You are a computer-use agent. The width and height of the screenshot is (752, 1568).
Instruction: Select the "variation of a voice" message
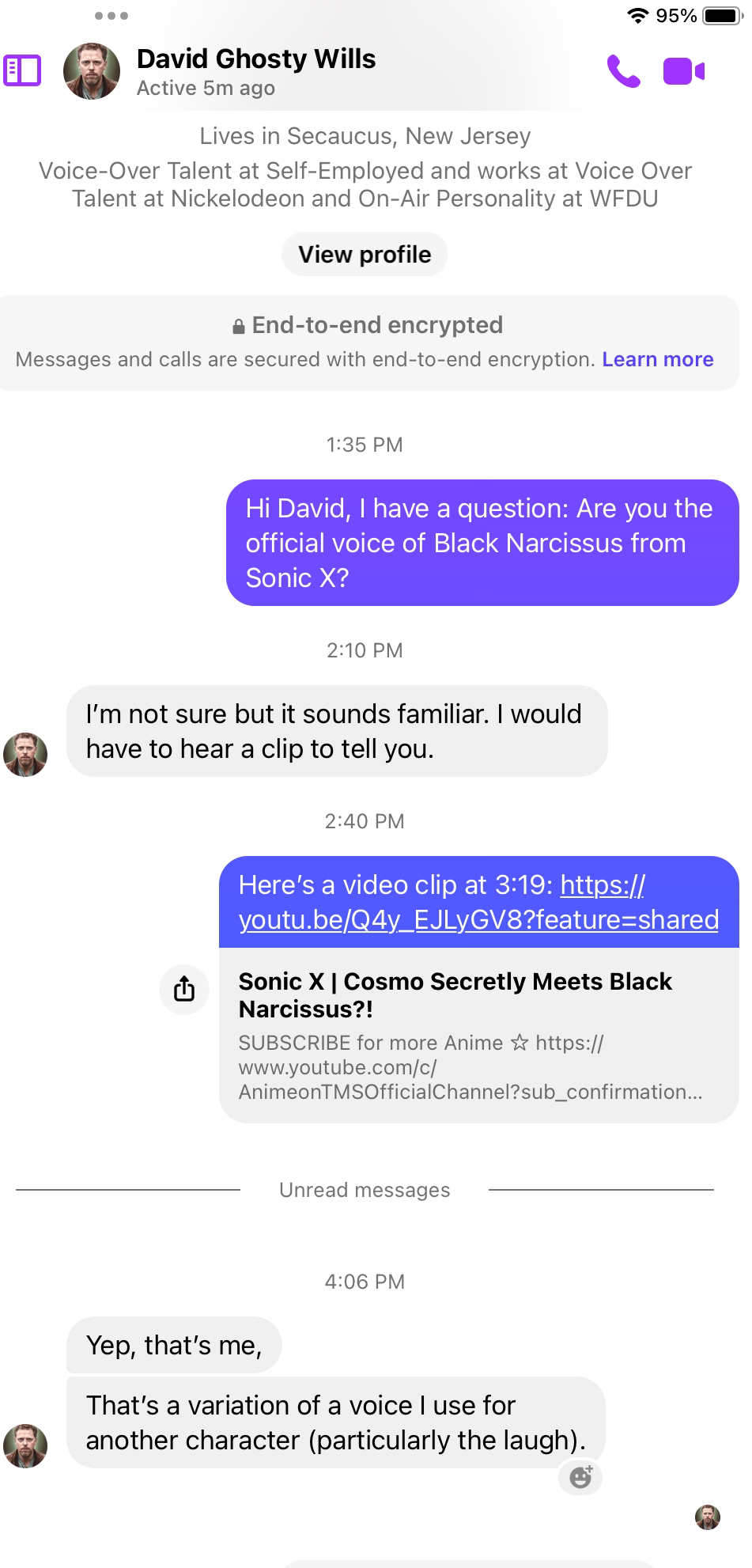pos(336,1422)
